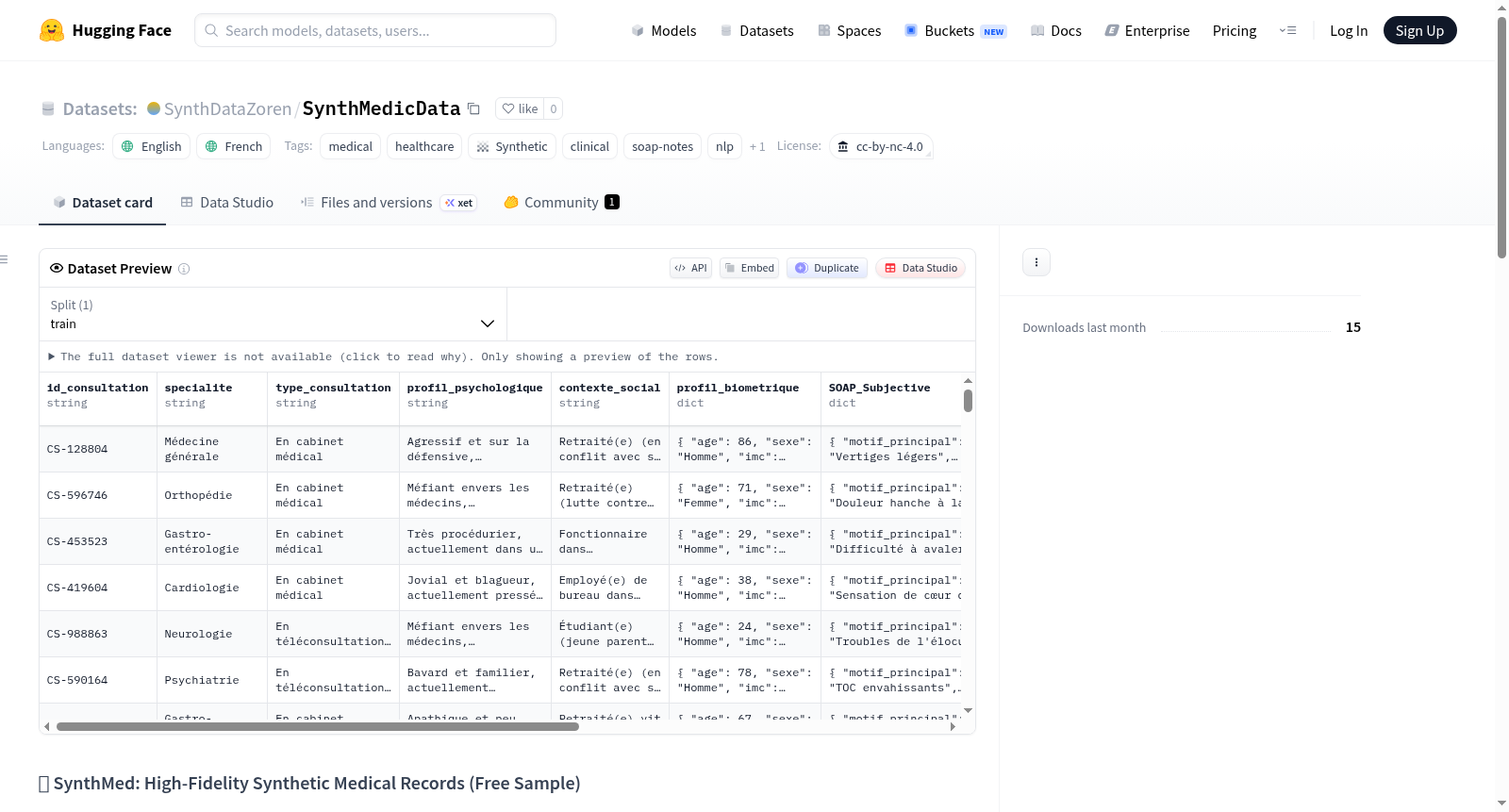This screenshot has width=1509, height=812.
Task: Duplicate this dataset
Action: pos(827,268)
